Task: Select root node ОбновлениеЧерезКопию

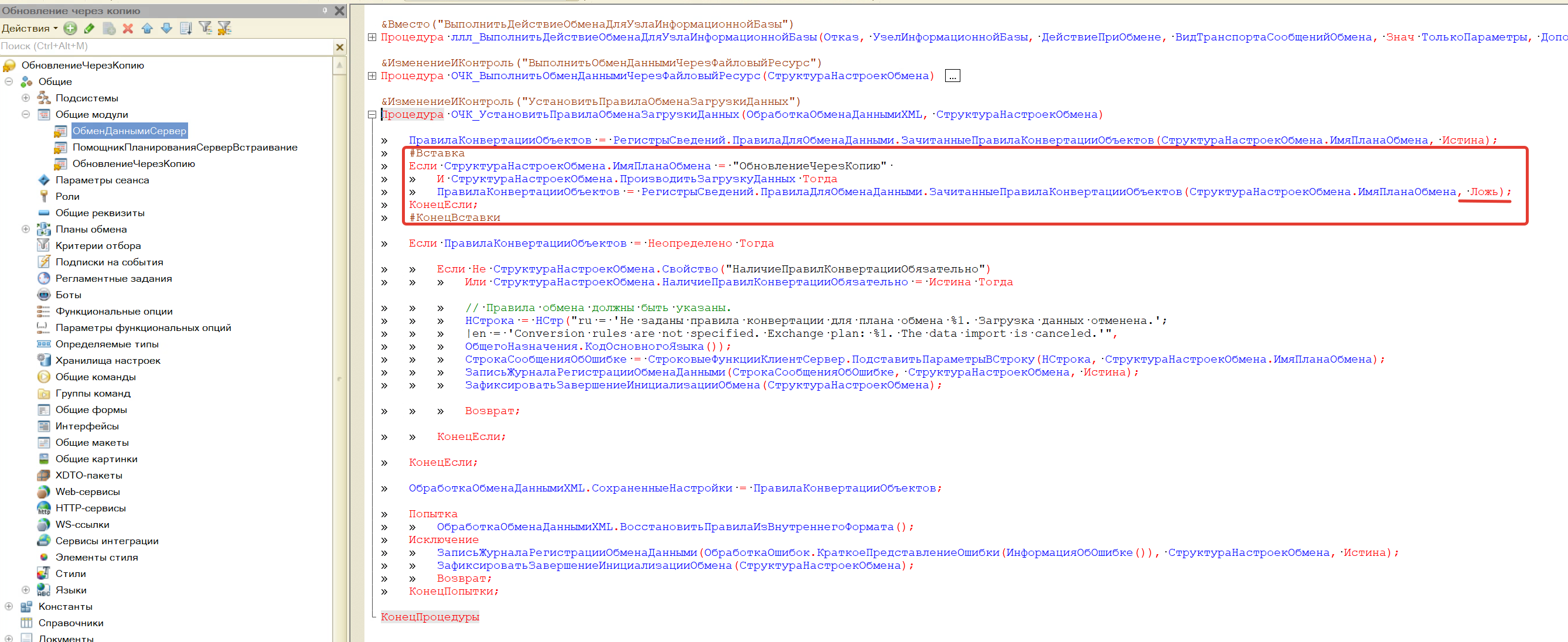Action: (x=83, y=65)
